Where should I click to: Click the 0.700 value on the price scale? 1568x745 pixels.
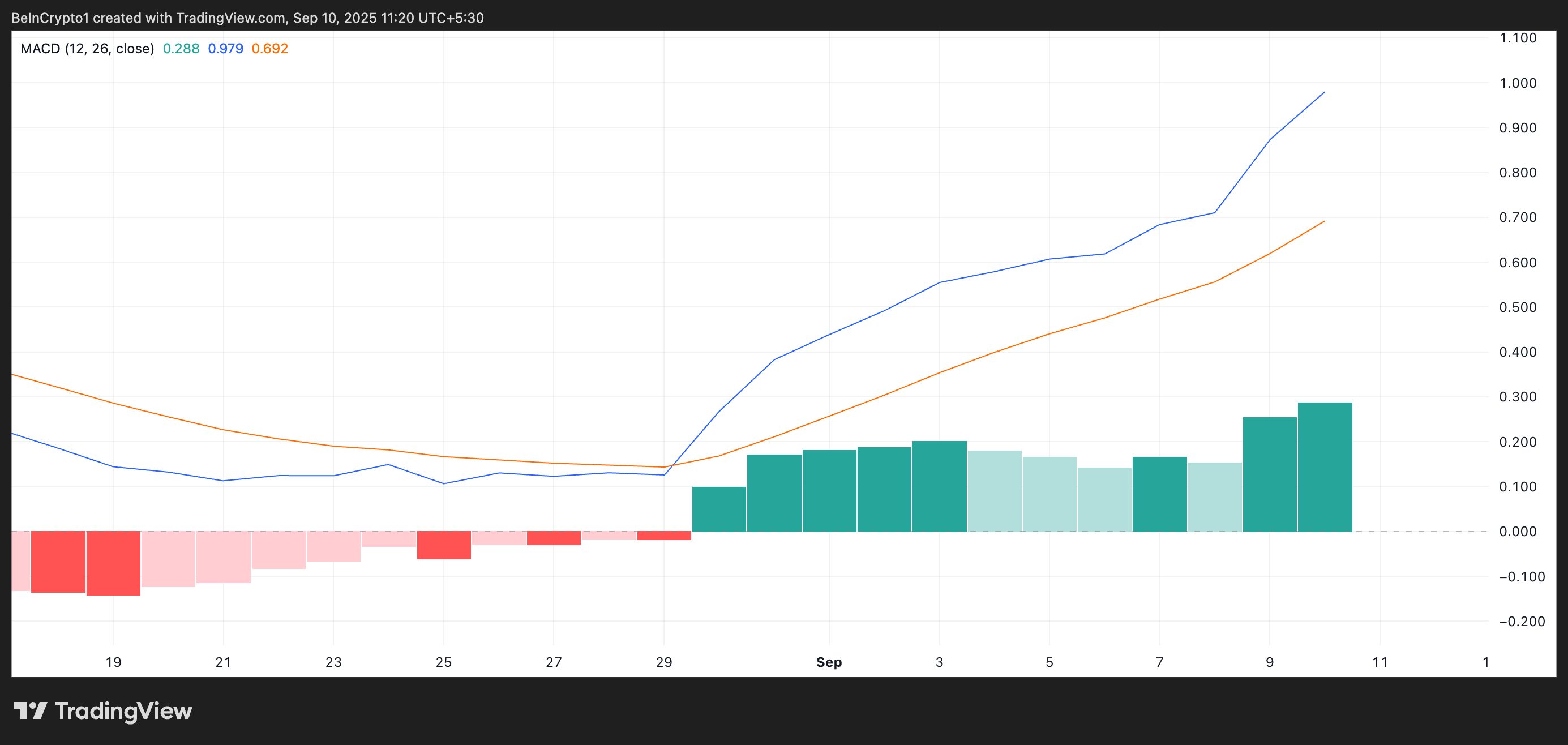point(1519,217)
